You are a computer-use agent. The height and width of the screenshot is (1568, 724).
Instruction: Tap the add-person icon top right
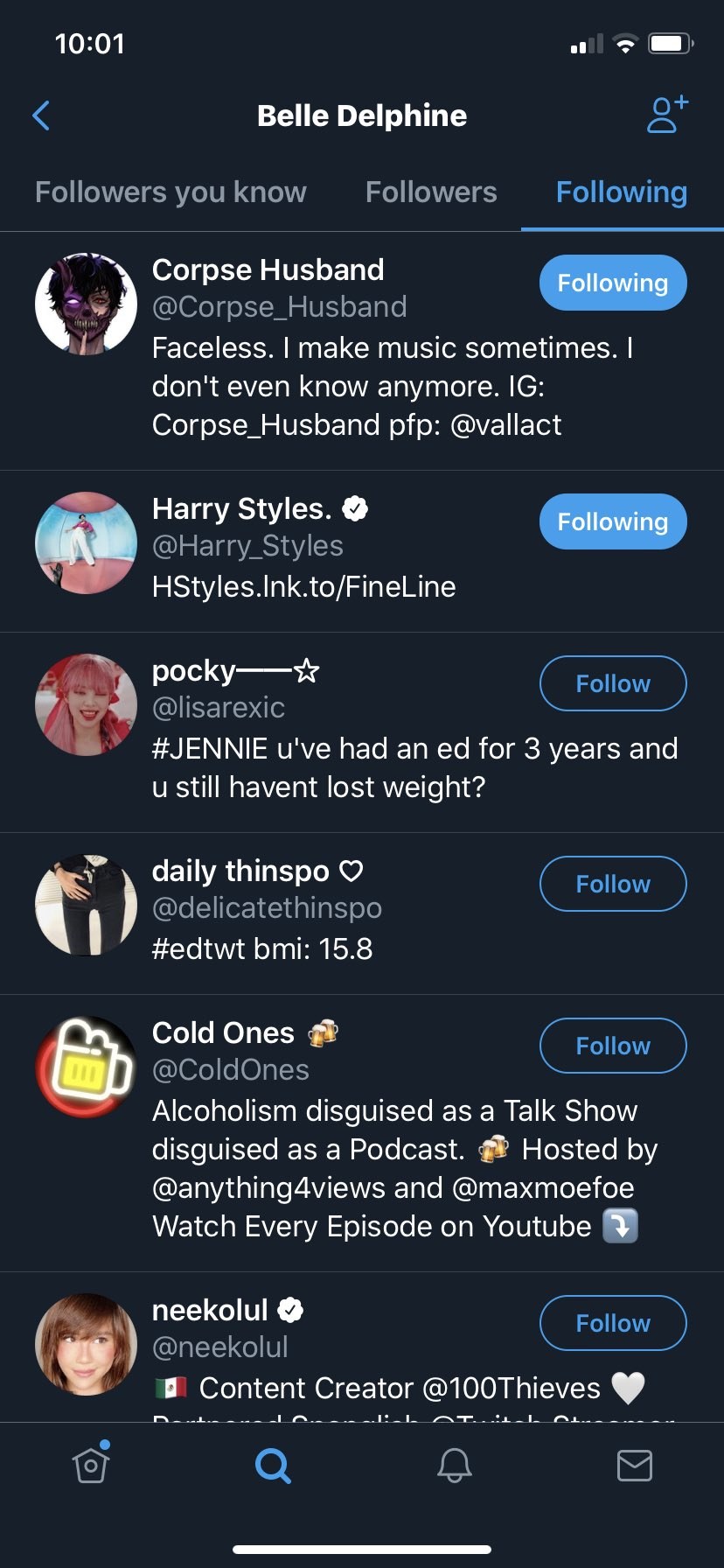pos(667,115)
